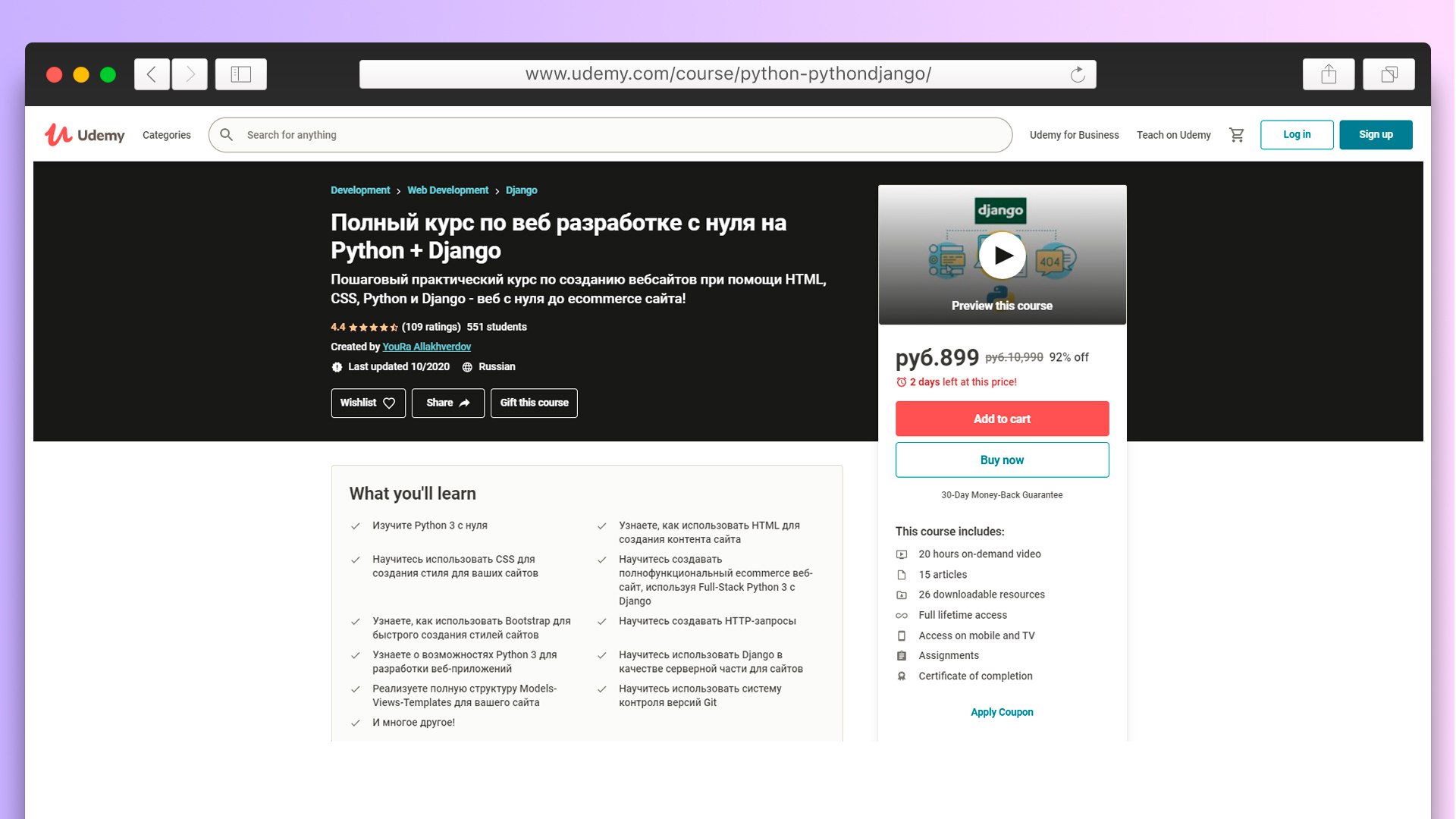Screen dimensions: 1456x819
Task: Click the arrow icon on Share
Action: [x=465, y=403]
